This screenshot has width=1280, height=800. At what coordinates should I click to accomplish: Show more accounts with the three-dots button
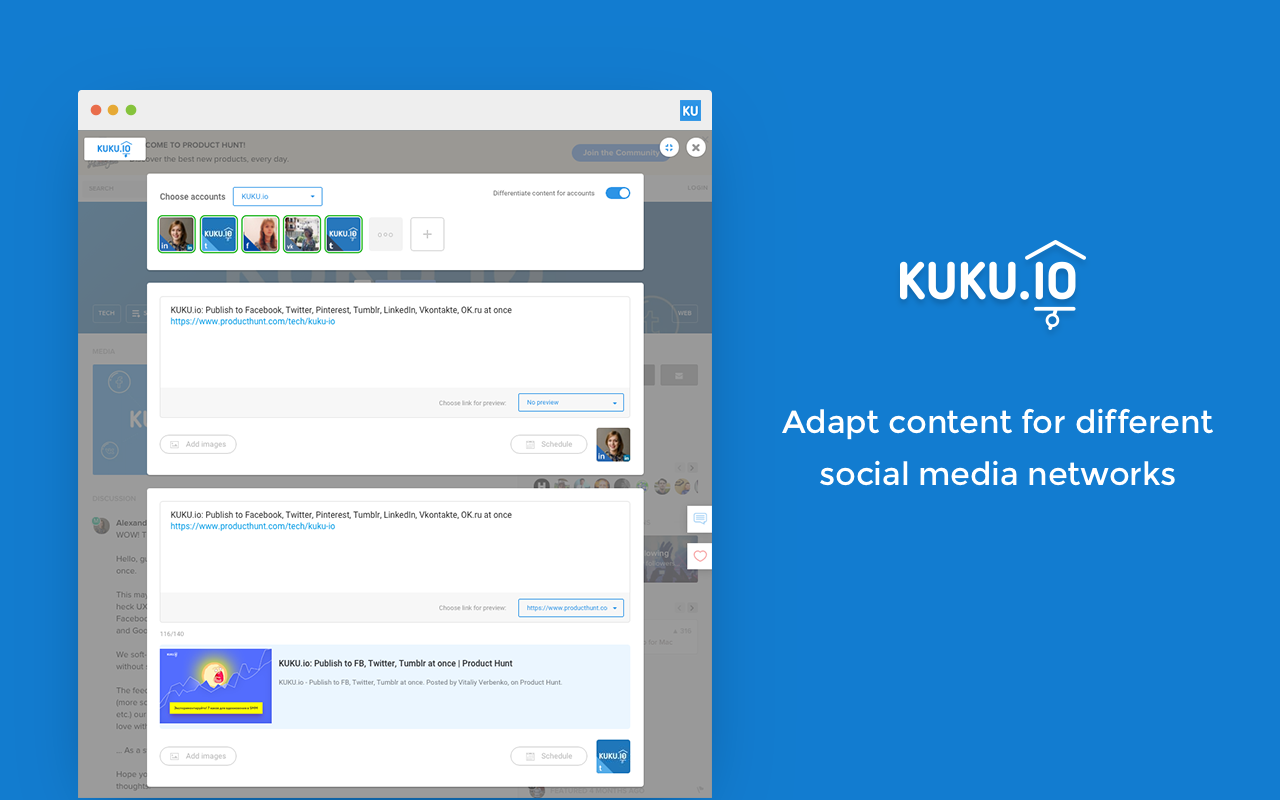[x=386, y=234]
